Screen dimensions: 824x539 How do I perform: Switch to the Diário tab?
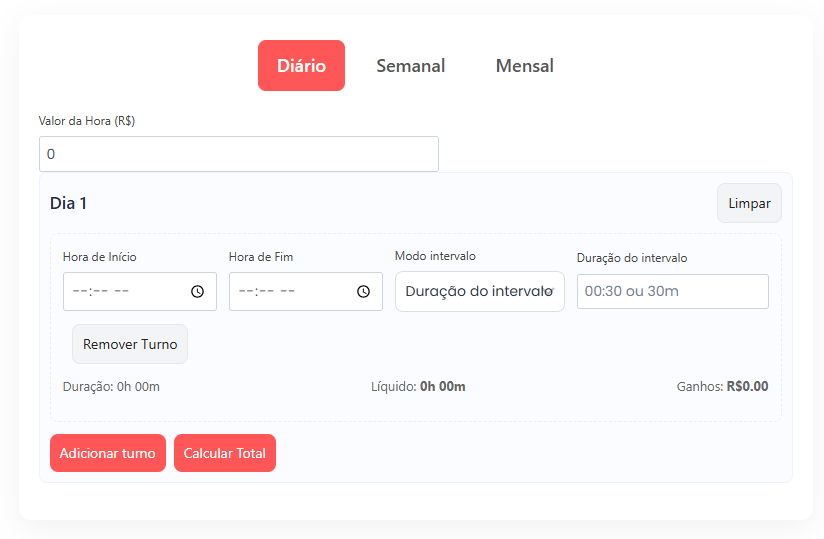(301, 66)
